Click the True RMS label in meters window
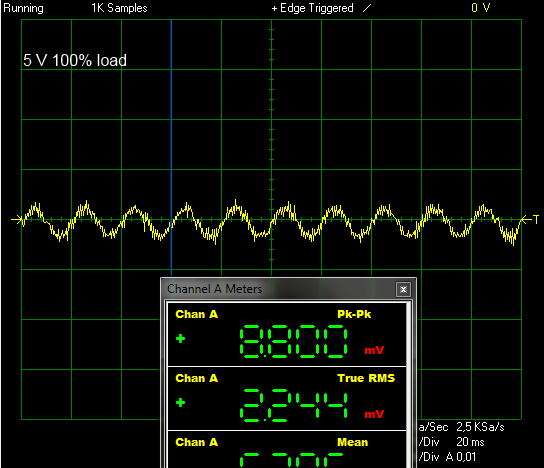 [x=366, y=378]
